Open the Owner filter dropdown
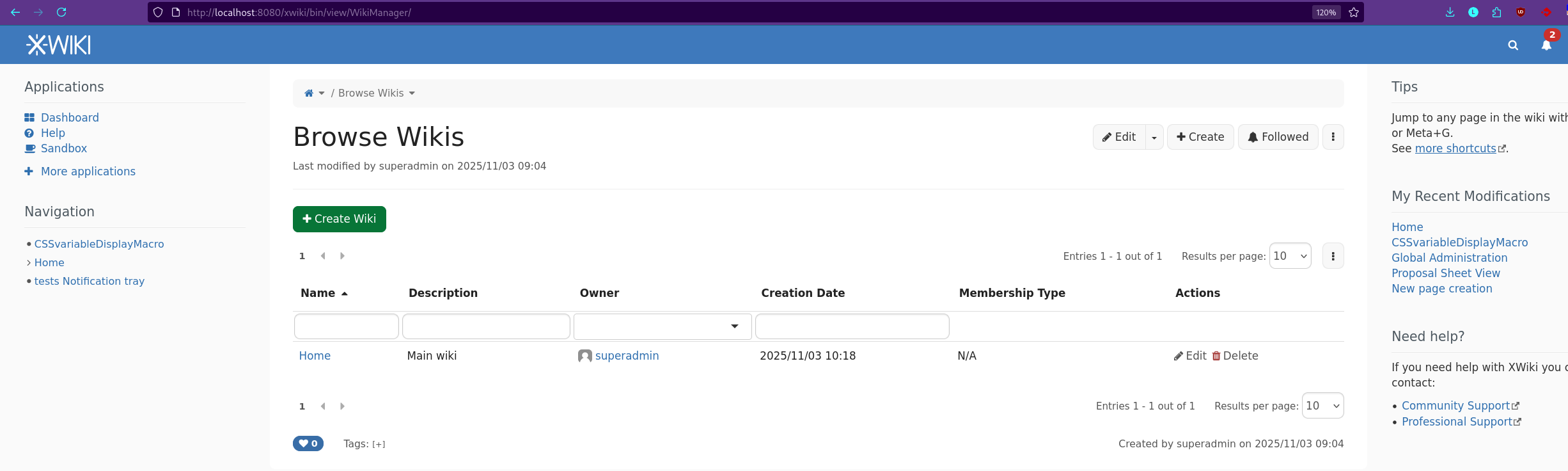This screenshot has width=1568, height=471. pyautogui.click(x=662, y=326)
